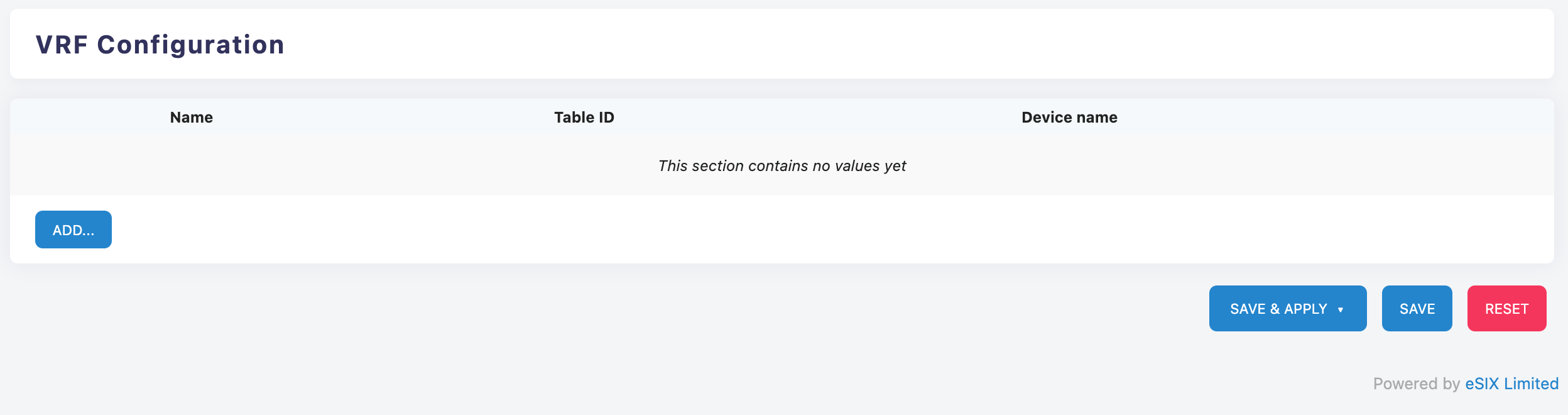Click the 'APPLY' text on Save & Apply
This screenshot has width=1568, height=415.
pyautogui.click(x=1305, y=309)
